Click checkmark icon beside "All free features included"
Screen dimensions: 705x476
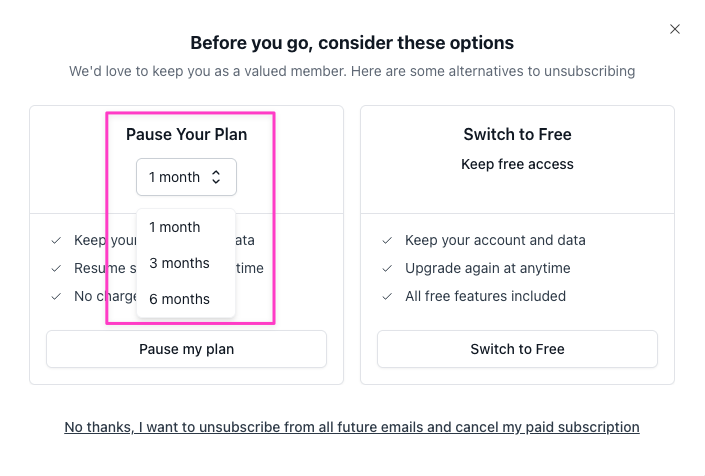click(x=387, y=297)
